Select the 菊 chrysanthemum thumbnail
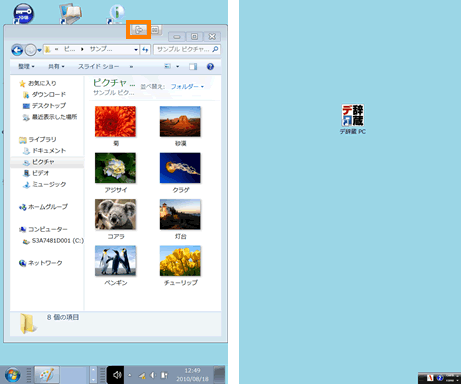 pyautogui.click(x=115, y=121)
